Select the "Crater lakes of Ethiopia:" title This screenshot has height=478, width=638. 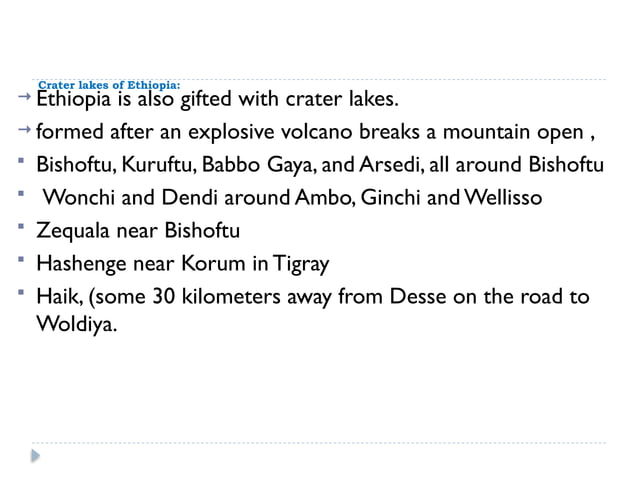coord(108,87)
